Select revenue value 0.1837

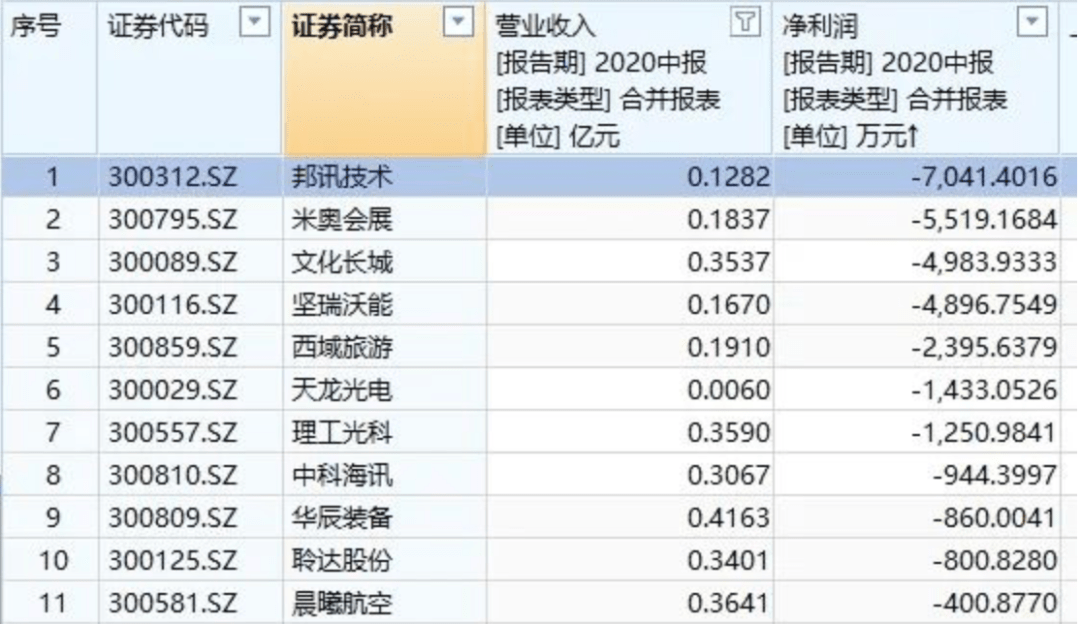[728, 220]
